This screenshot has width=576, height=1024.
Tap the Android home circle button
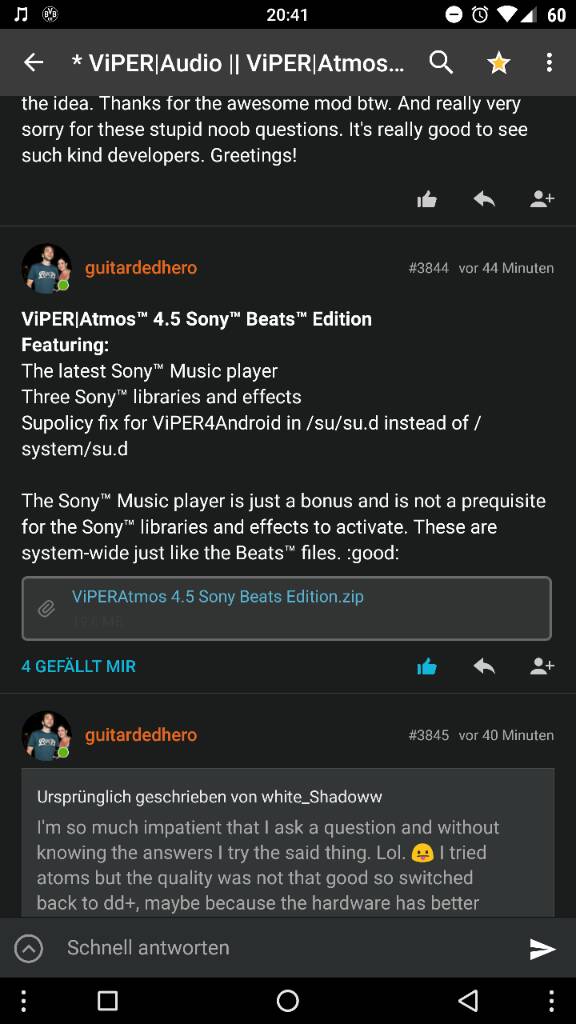point(287,1000)
